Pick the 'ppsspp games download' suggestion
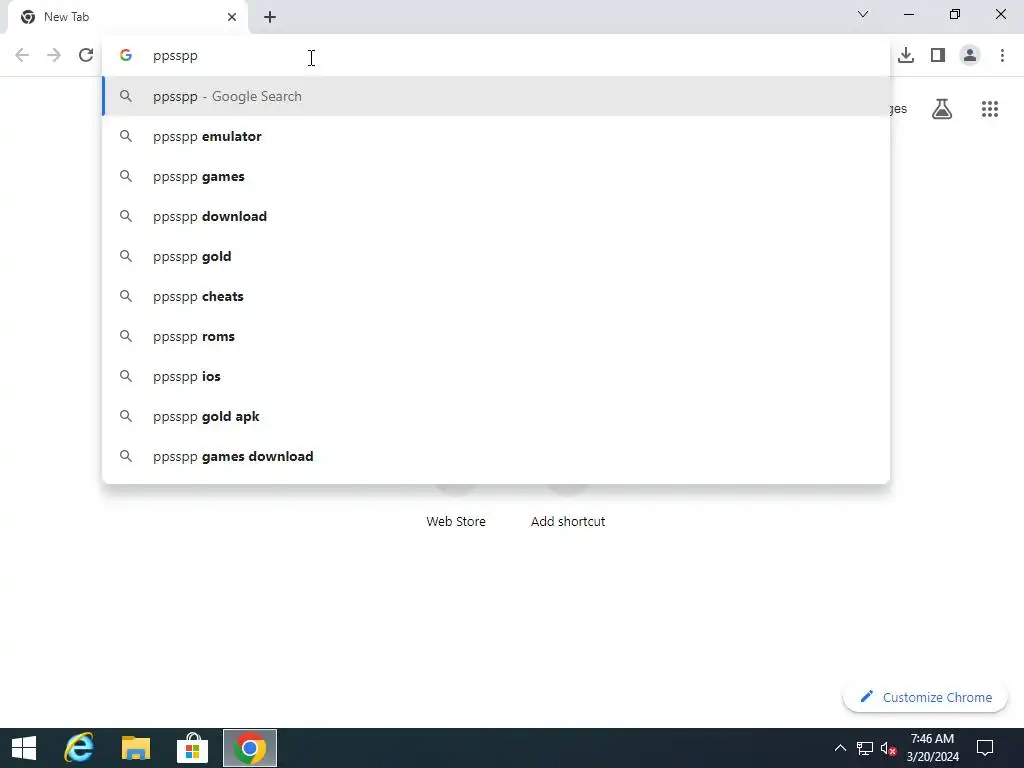 coord(496,456)
